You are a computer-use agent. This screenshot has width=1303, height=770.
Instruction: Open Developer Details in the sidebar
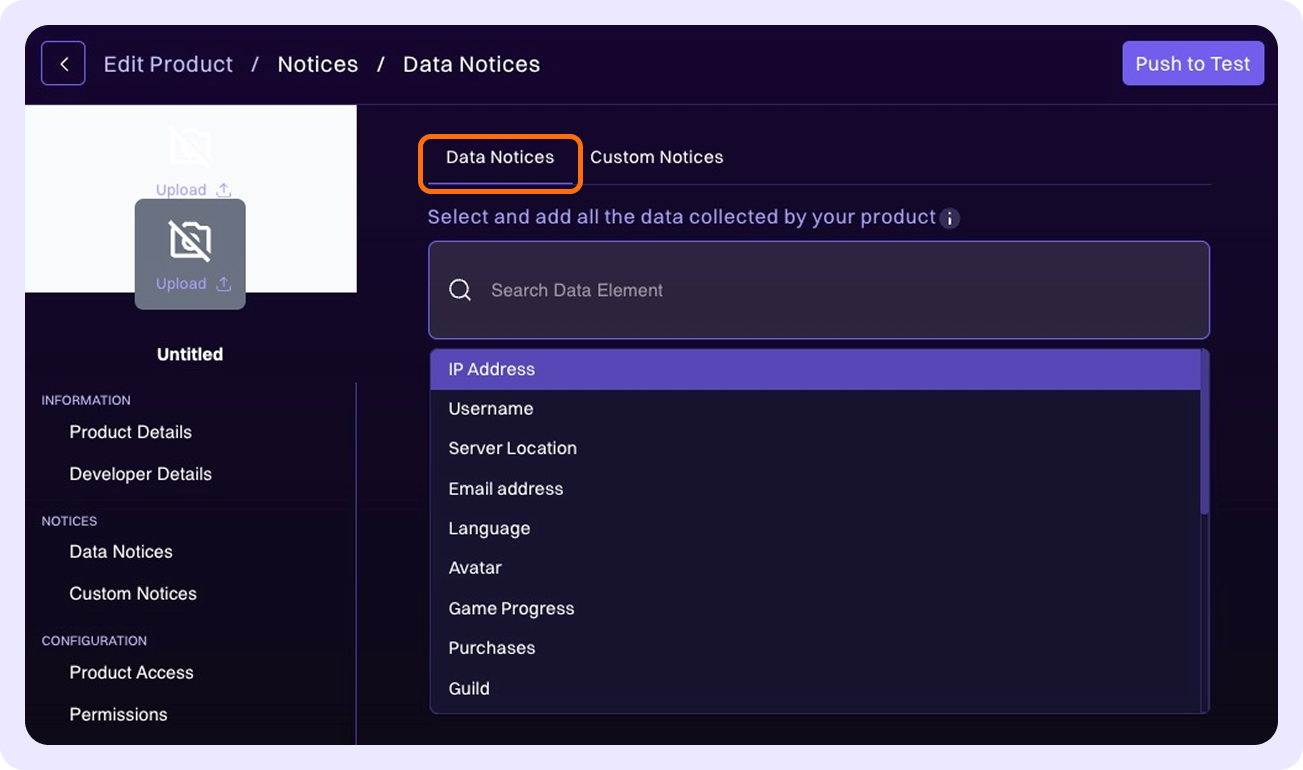(x=140, y=474)
